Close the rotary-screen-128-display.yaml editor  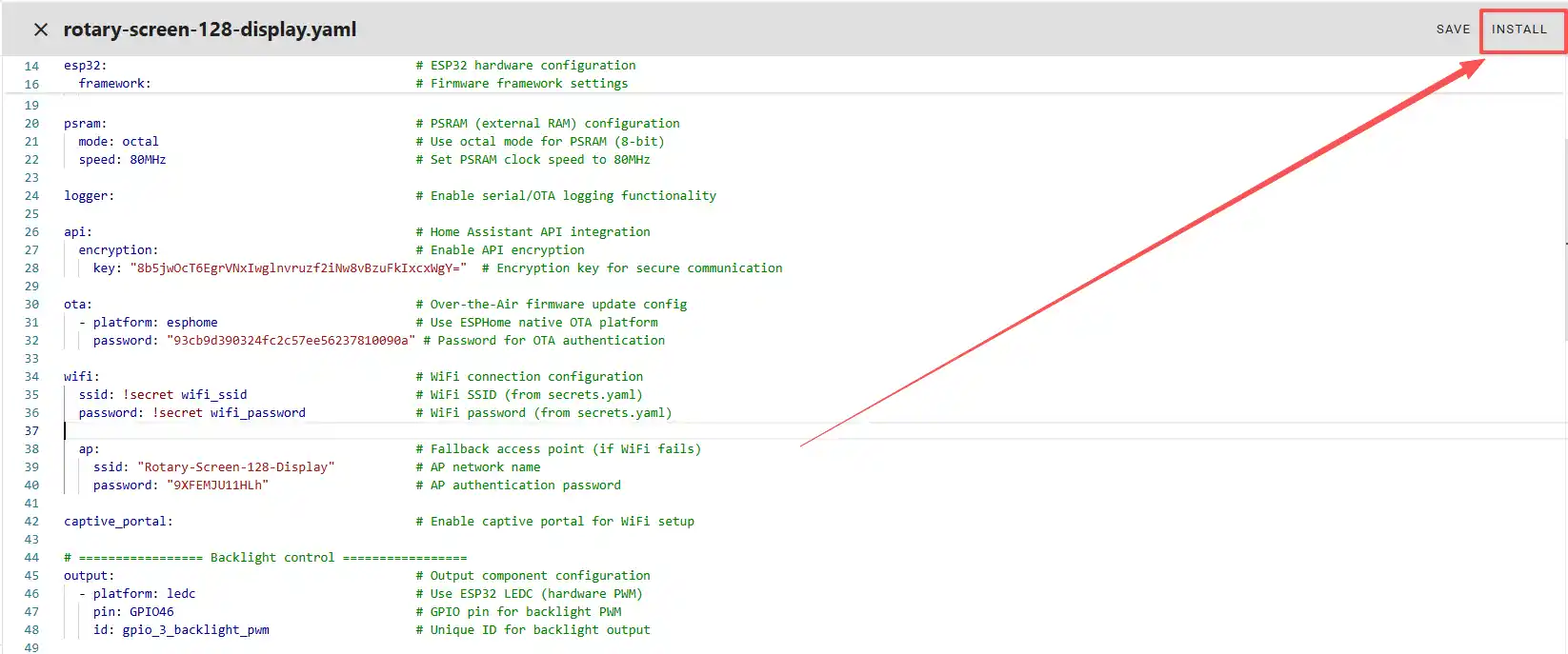[40, 30]
